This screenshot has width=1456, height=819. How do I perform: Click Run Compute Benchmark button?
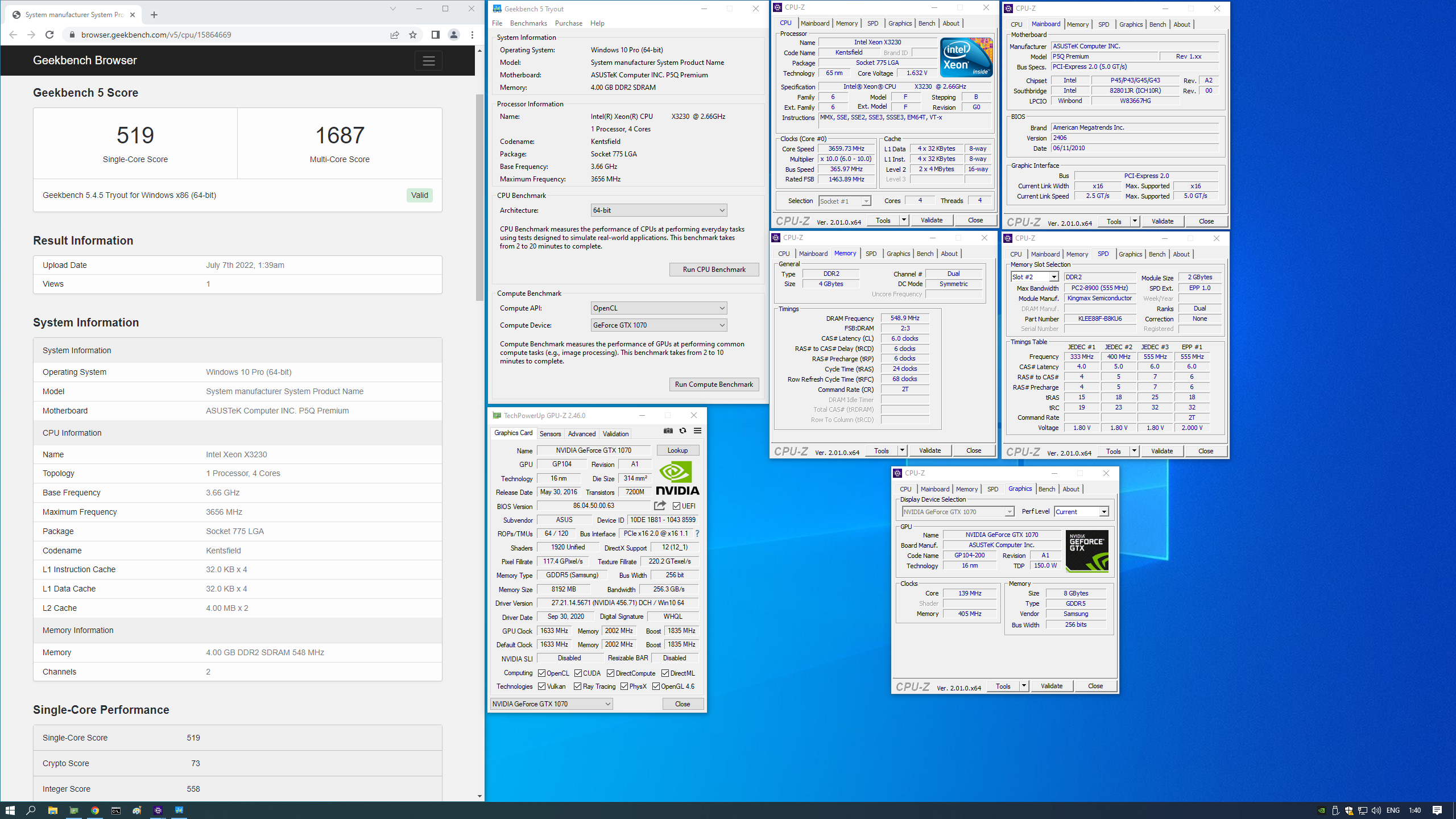click(714, 384)
